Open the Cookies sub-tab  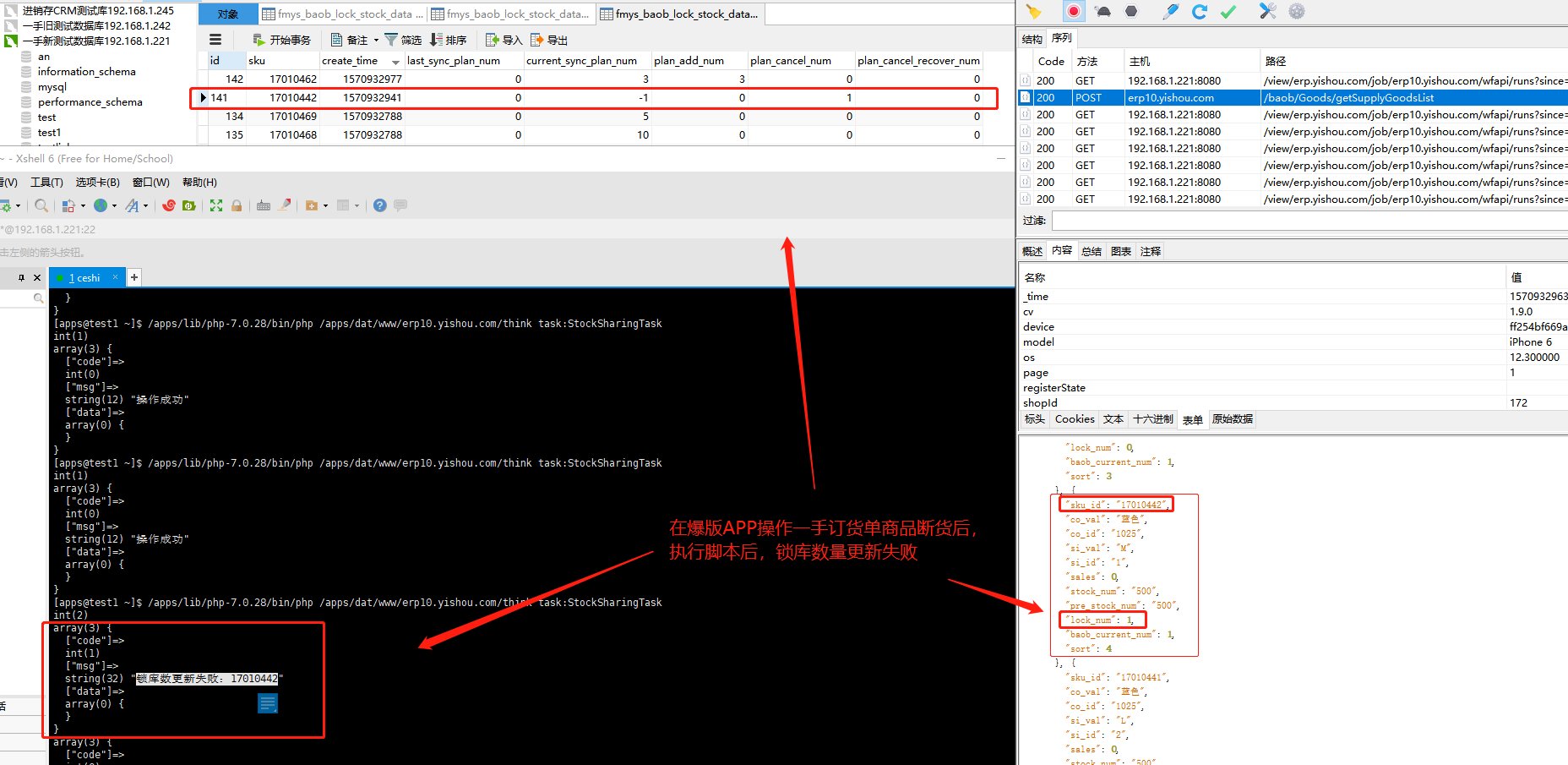point(1075,419)
